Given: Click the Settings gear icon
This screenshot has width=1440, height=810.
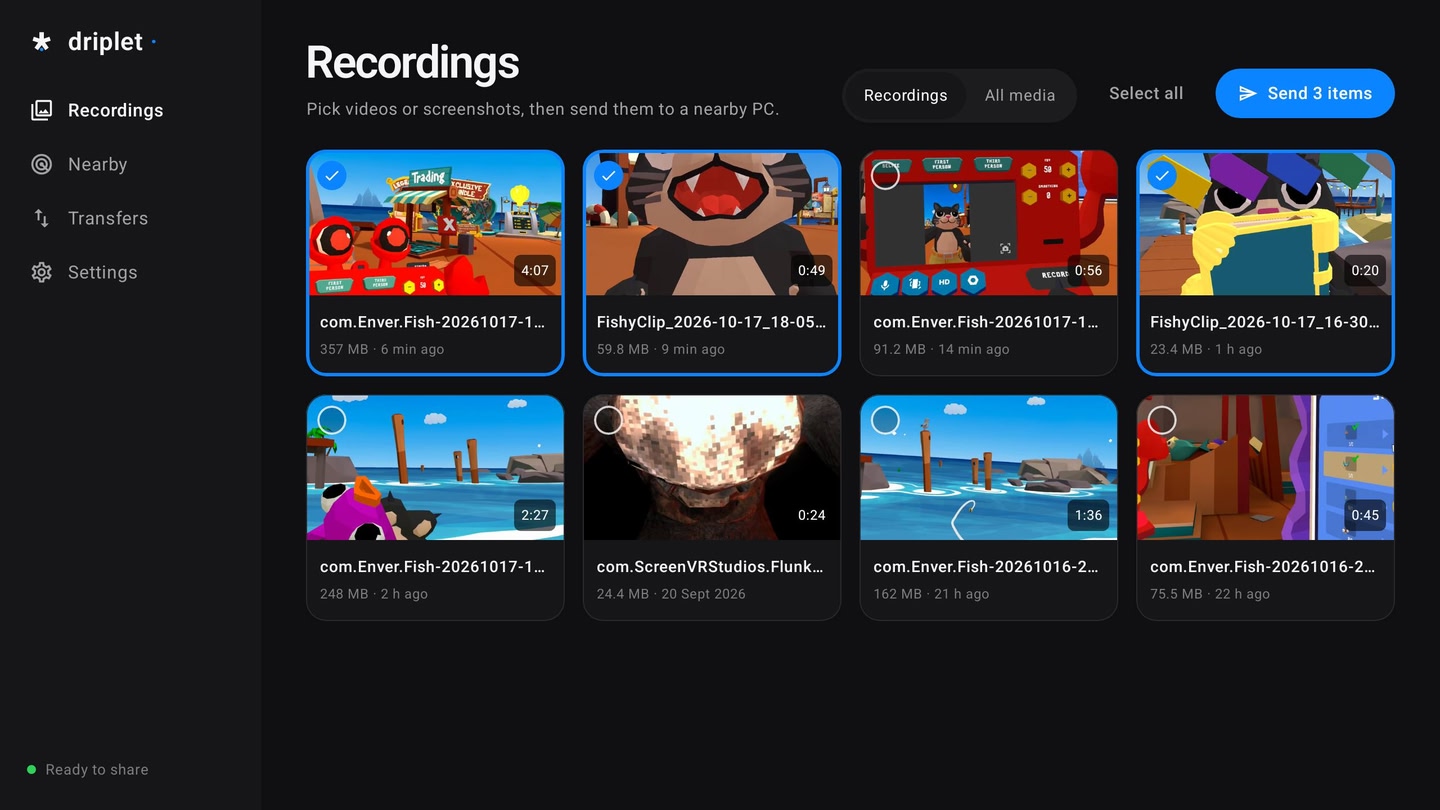Looking at the screenshot, I should point(41,272).
